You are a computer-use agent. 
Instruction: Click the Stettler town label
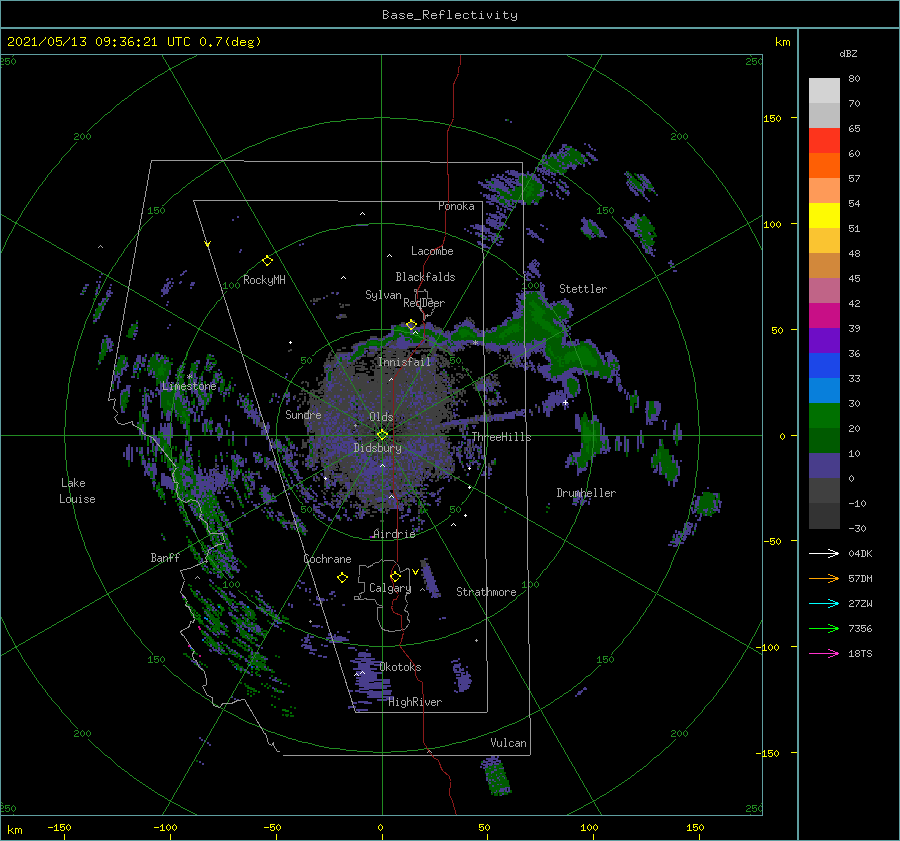pos(583,289)
